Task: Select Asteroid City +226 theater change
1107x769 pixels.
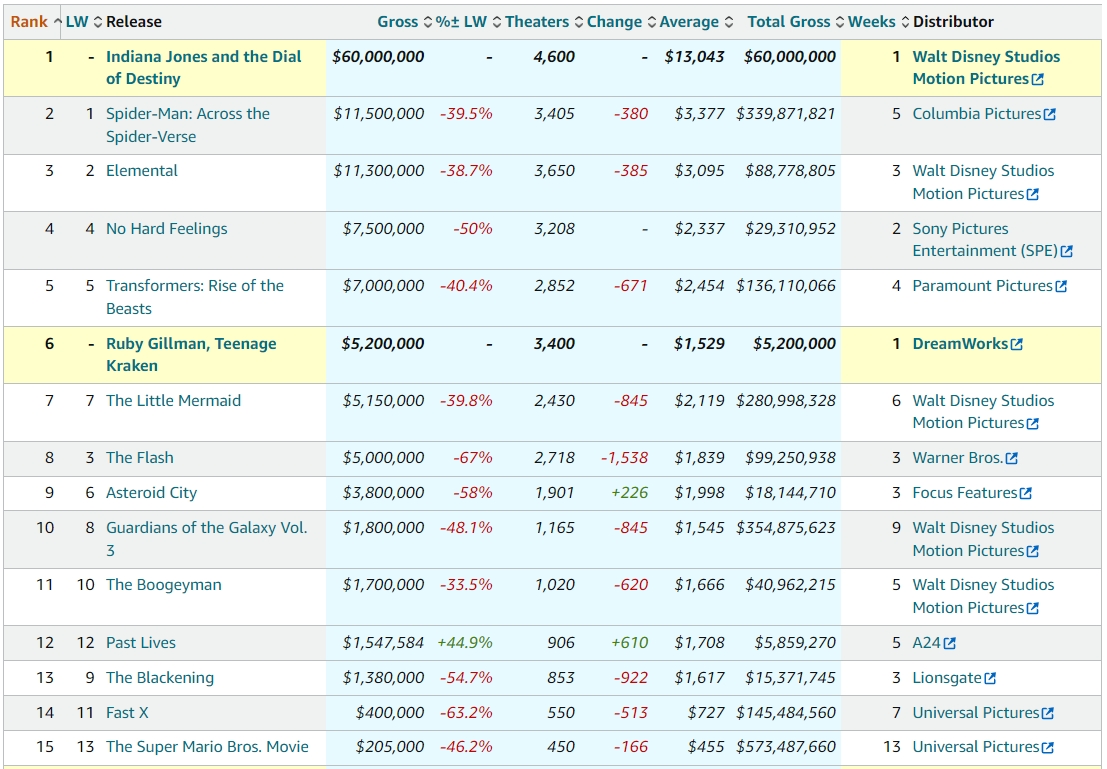Action: 630,493
